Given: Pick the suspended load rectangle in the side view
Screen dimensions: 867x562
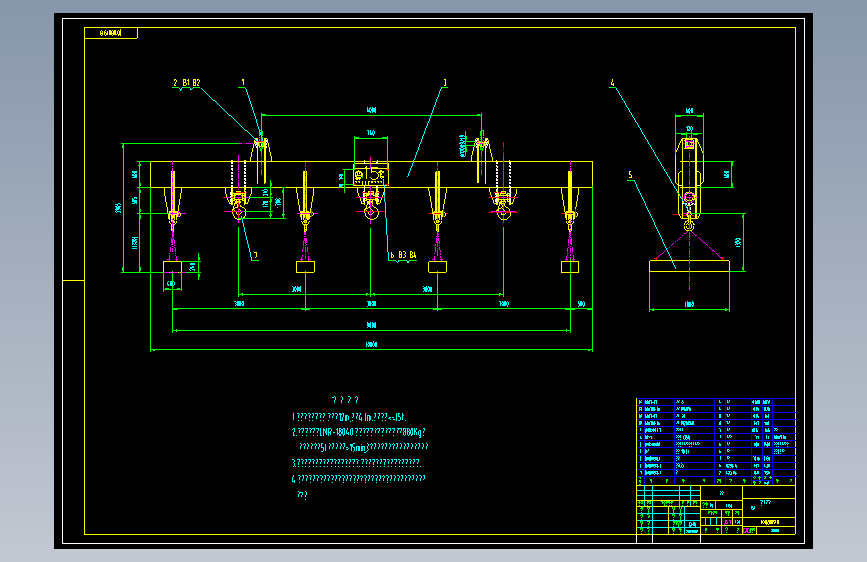Looking at the screenshot, I should coord(689,266).
